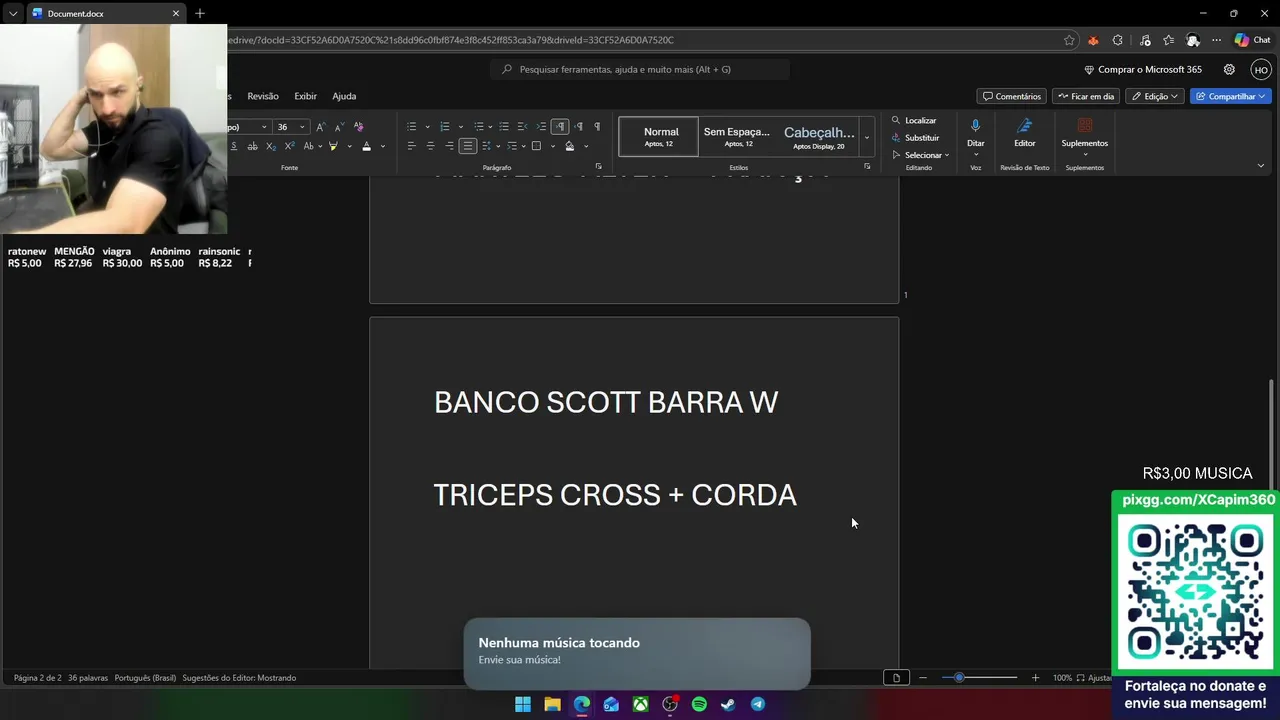Show paragraph marks with pilcrow icon
The width and height of the screenshot is (1280, 720).
point(597,127)
